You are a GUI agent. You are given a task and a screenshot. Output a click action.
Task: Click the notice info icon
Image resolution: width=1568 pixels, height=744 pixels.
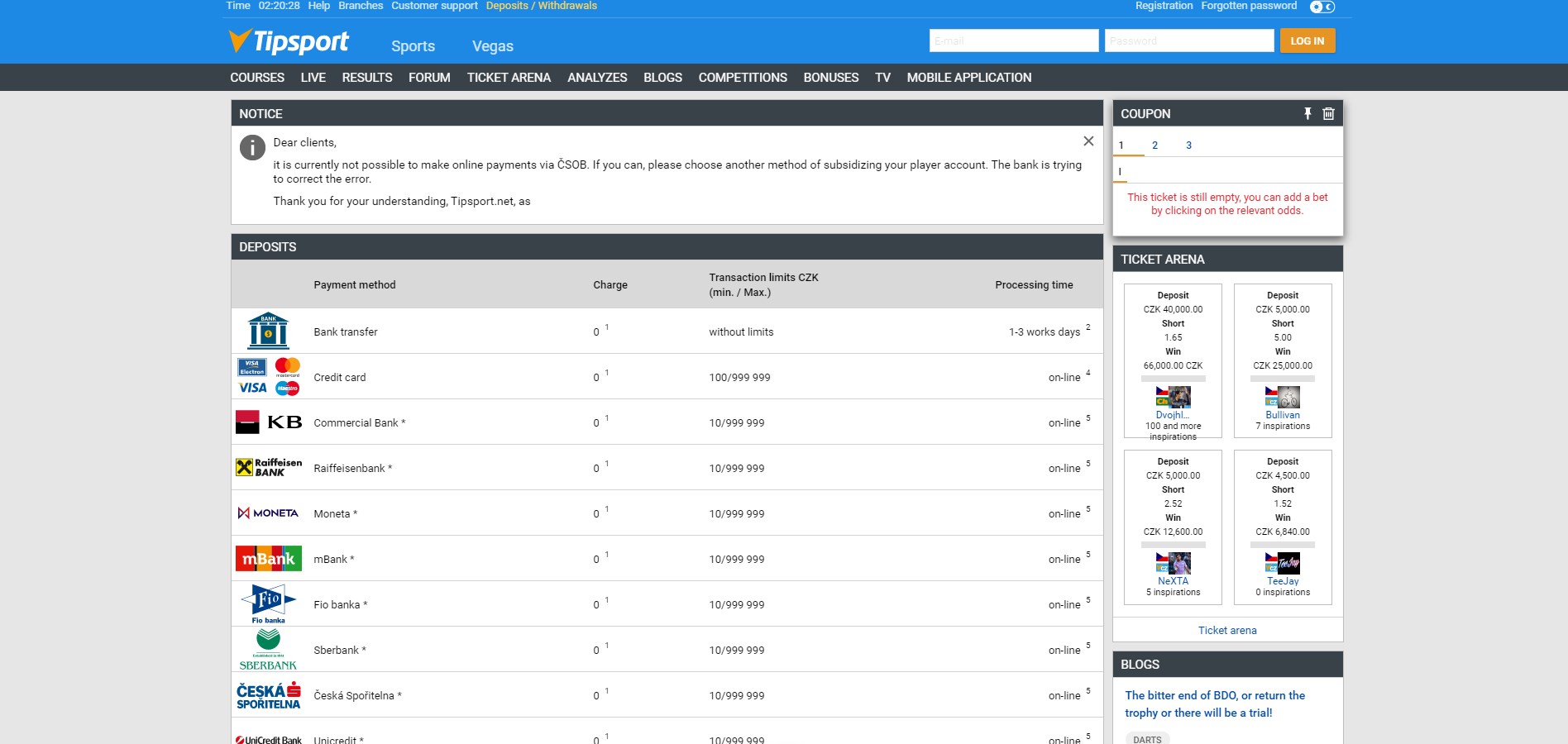tap(252, 147)
